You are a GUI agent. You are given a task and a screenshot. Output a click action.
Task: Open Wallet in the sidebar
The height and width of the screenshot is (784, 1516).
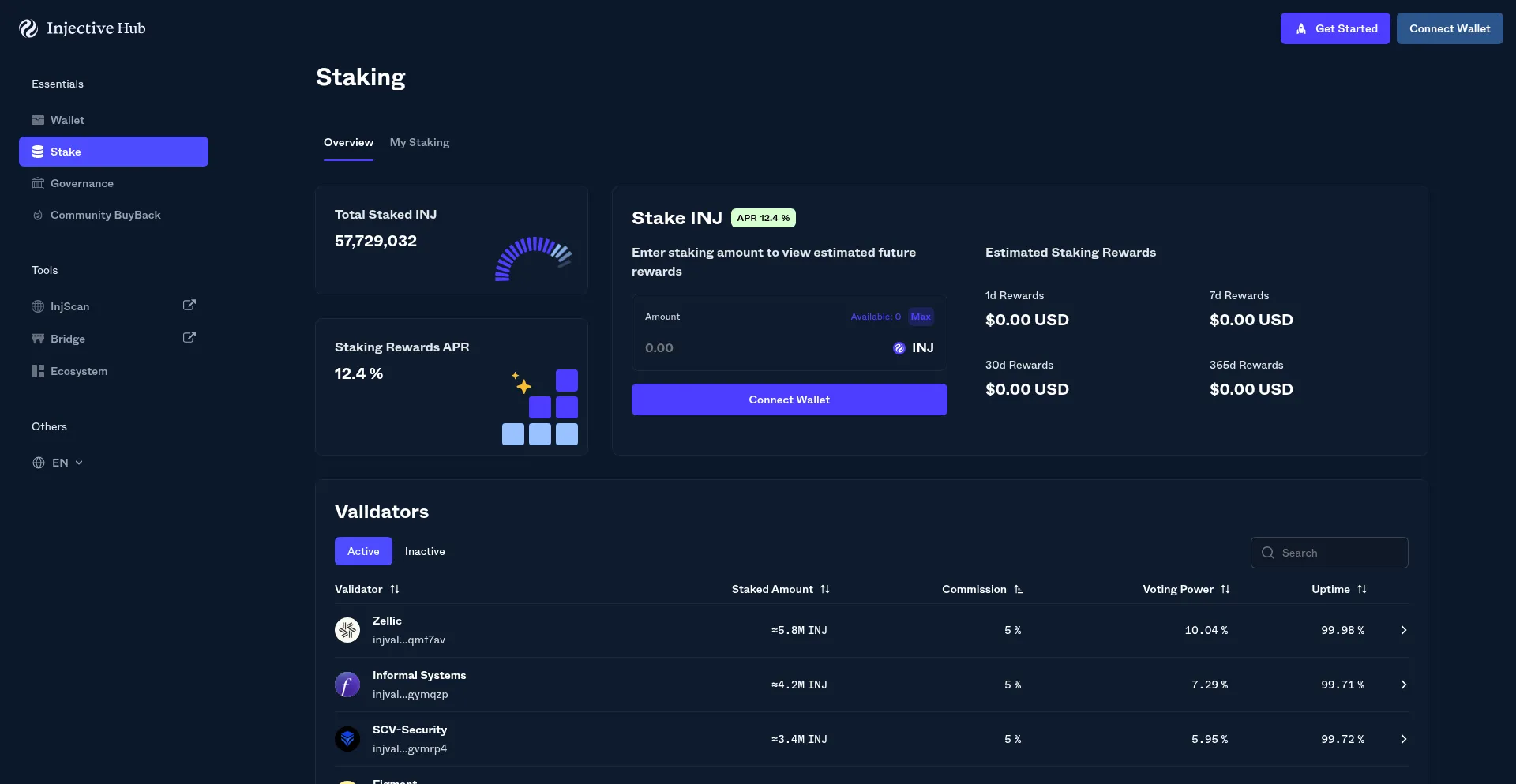coord(114,120)
